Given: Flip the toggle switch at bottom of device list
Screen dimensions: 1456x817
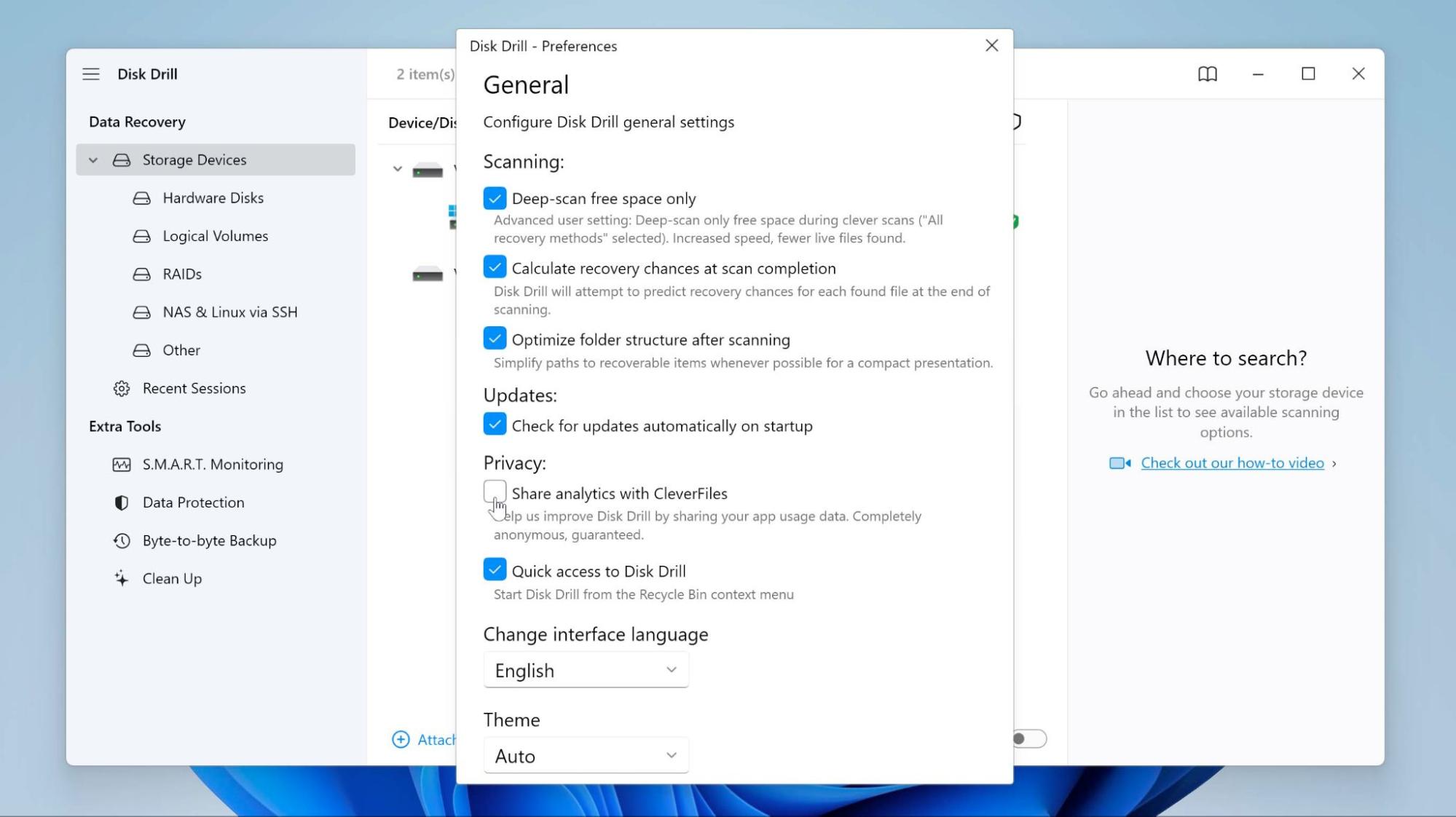Looking at the screenshot, I should click(1028, 739).
